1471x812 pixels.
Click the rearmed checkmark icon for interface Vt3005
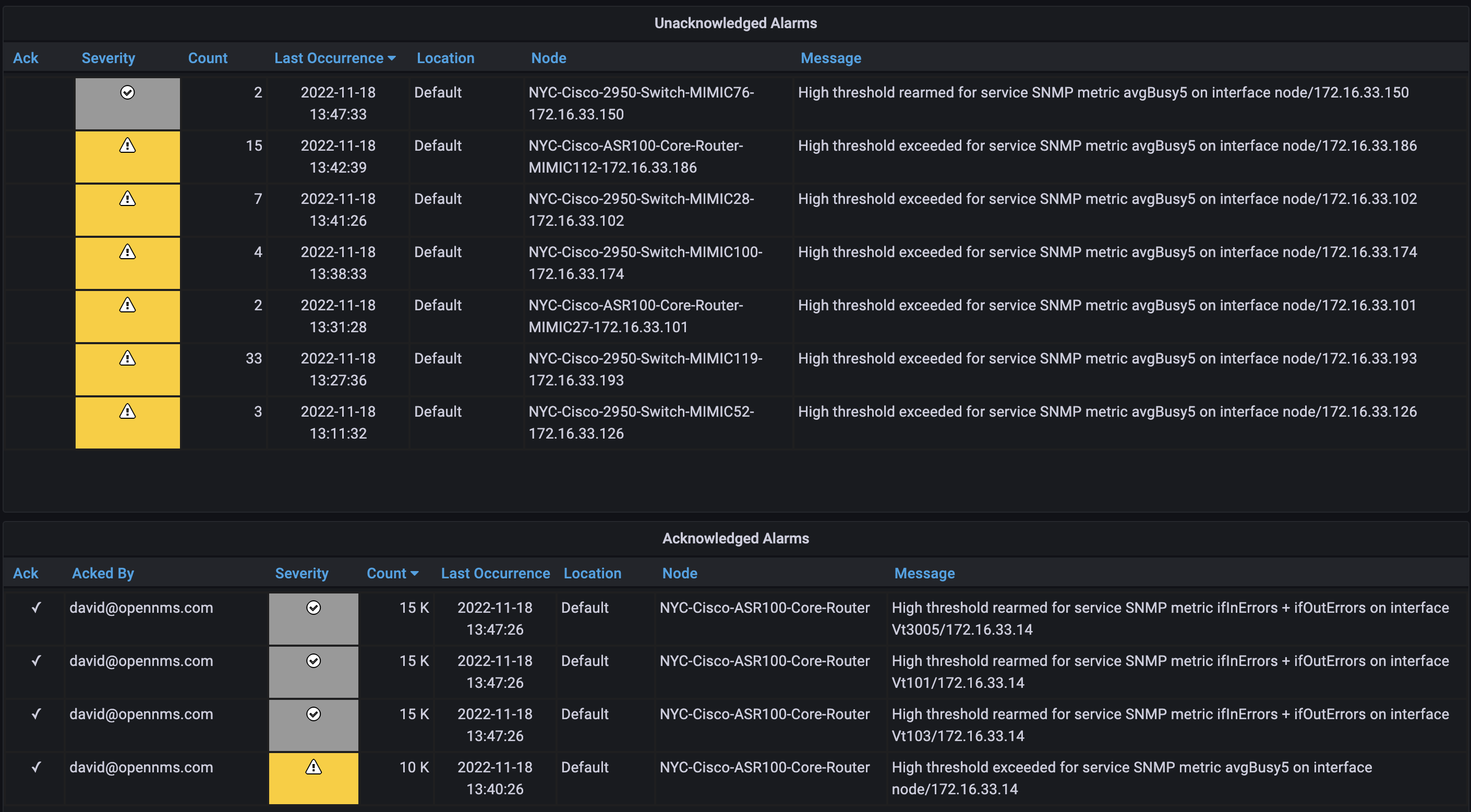[314, 608]
